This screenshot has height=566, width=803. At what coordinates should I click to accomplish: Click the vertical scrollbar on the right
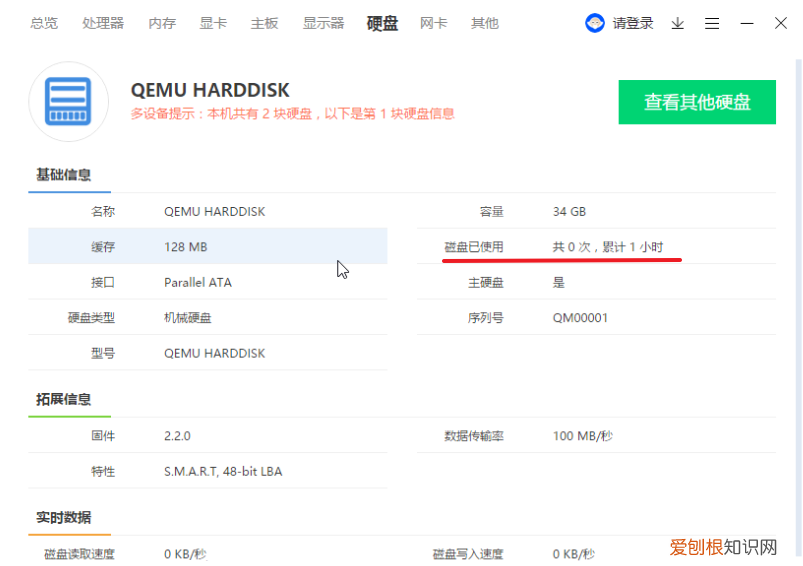click(798, 307)
